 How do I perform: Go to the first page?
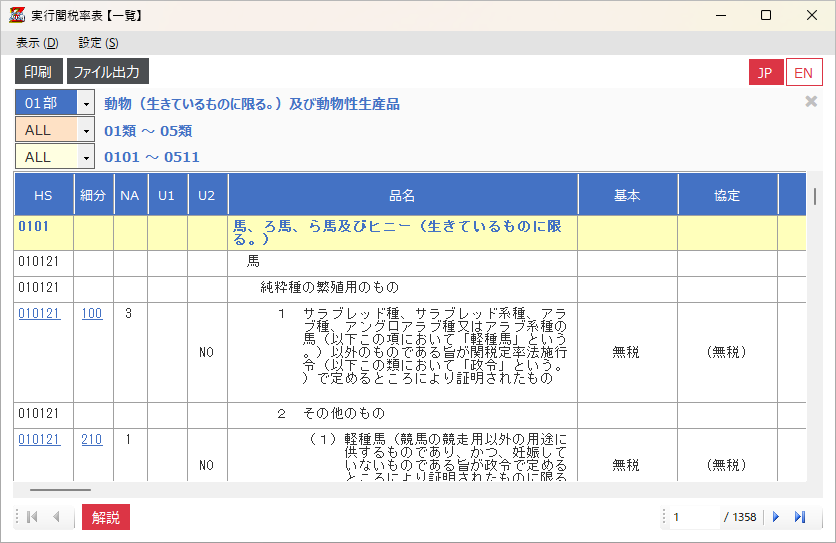pos(32,517)
